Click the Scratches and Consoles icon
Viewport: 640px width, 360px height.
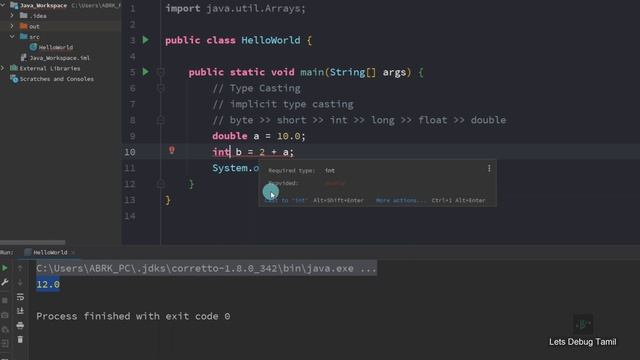pyautogui.click(x=14, y=79)
